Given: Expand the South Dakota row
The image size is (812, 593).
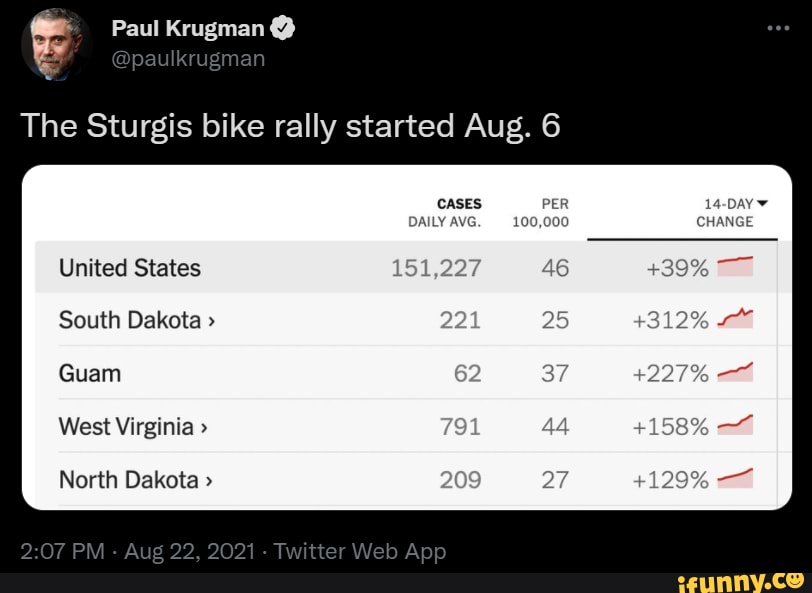Looking at the screenshot, I should [209, 320].
